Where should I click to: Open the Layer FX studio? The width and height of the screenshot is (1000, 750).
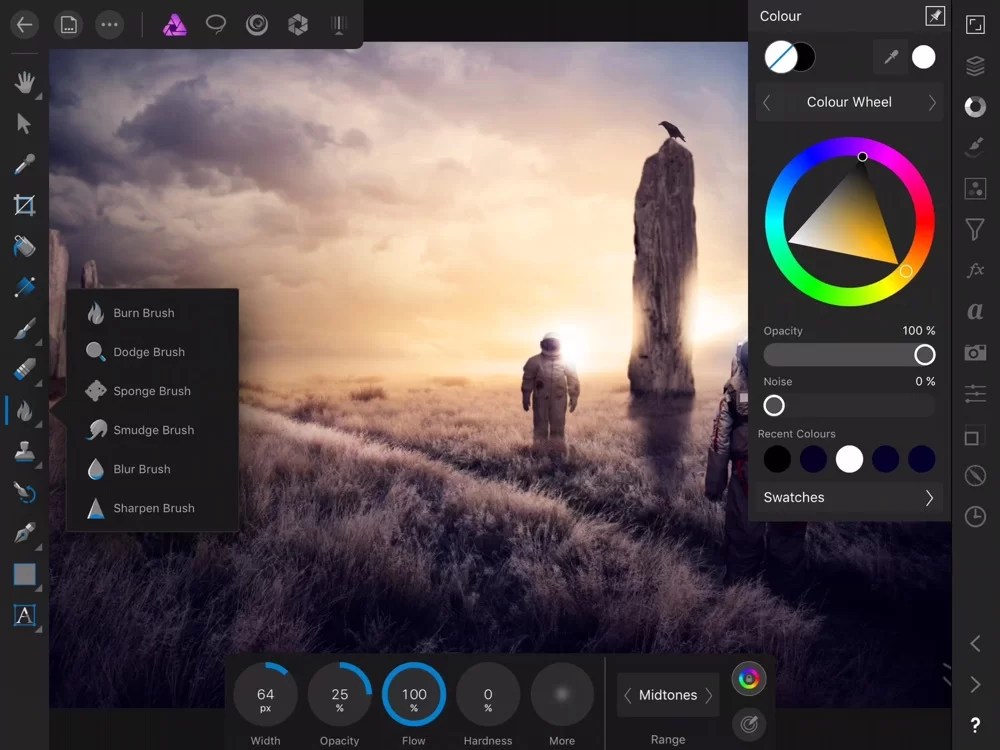[x=975, y=270]
